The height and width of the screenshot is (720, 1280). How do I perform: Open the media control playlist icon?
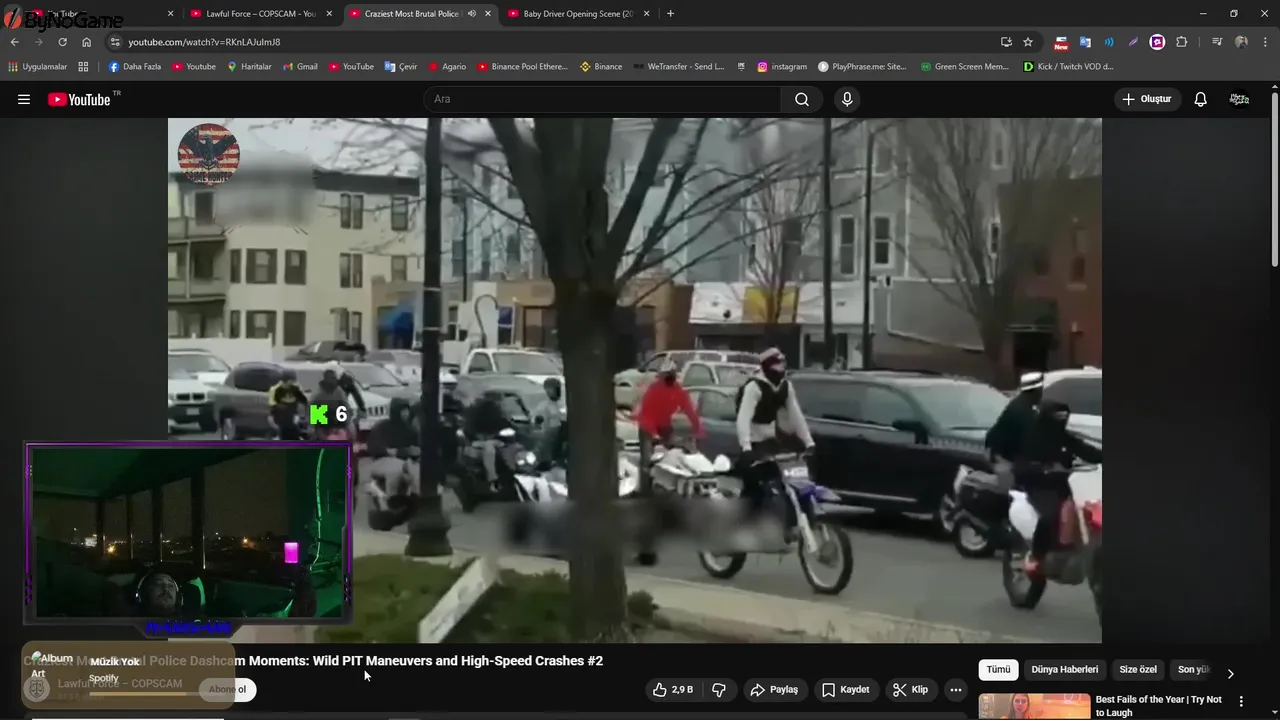click(1217, 42)
